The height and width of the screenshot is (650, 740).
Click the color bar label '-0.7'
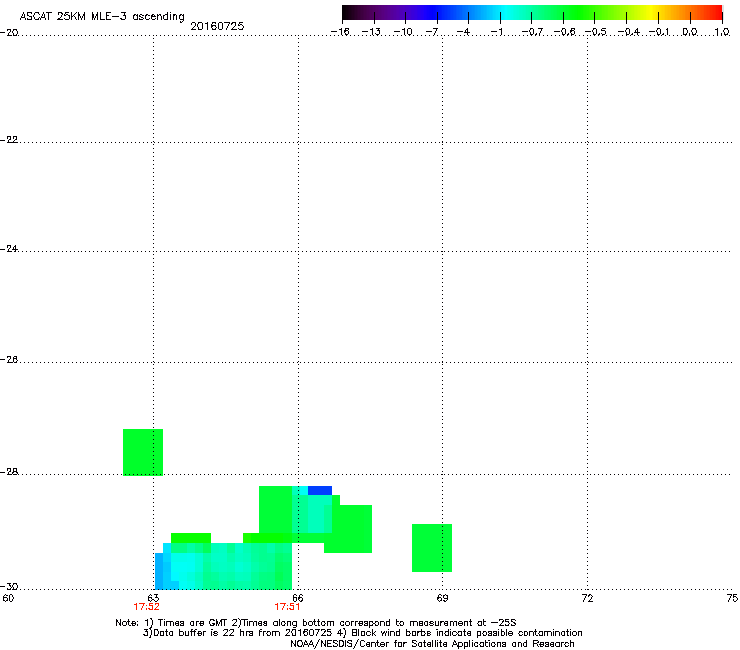[x=532, y=32]
